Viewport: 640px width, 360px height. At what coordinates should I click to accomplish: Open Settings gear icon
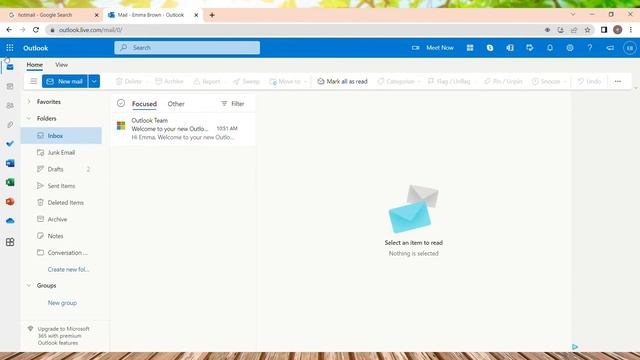coord(570,48)
